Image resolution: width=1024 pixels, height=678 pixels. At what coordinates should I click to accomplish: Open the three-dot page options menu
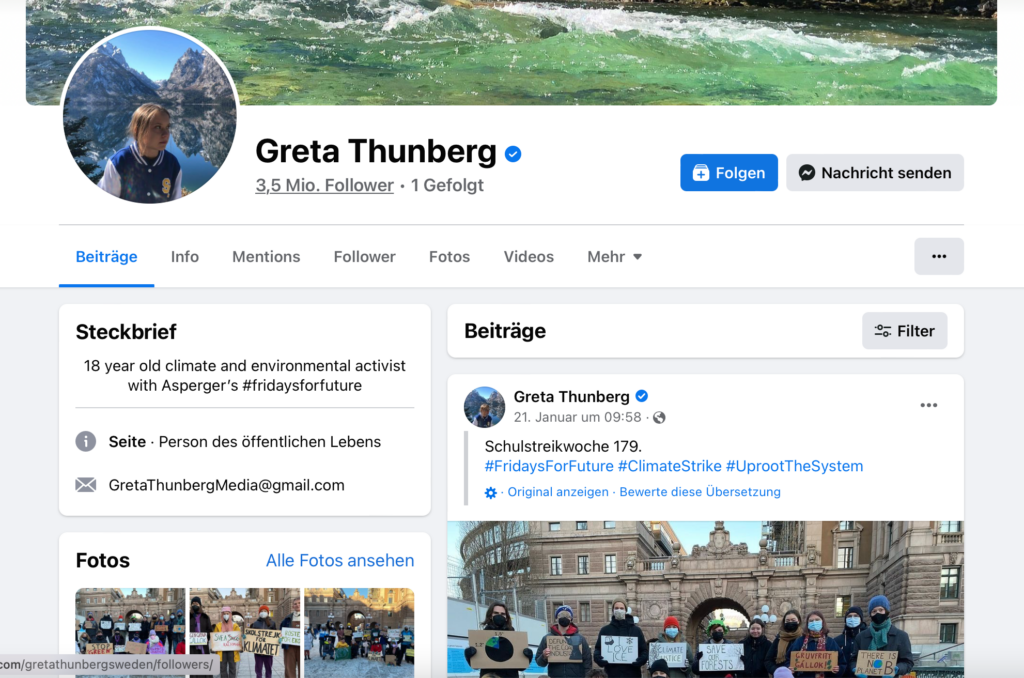938,257
